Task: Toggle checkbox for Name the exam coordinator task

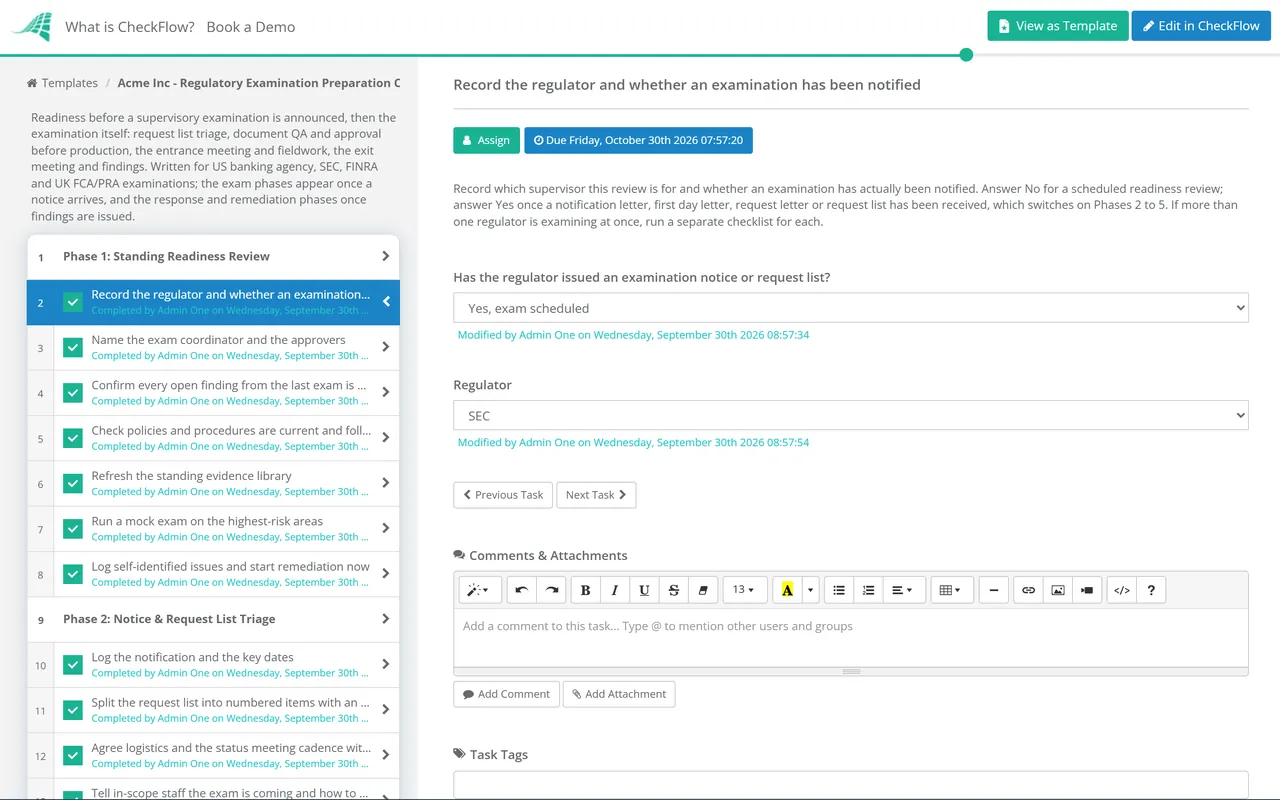Action: pos(73,347)
